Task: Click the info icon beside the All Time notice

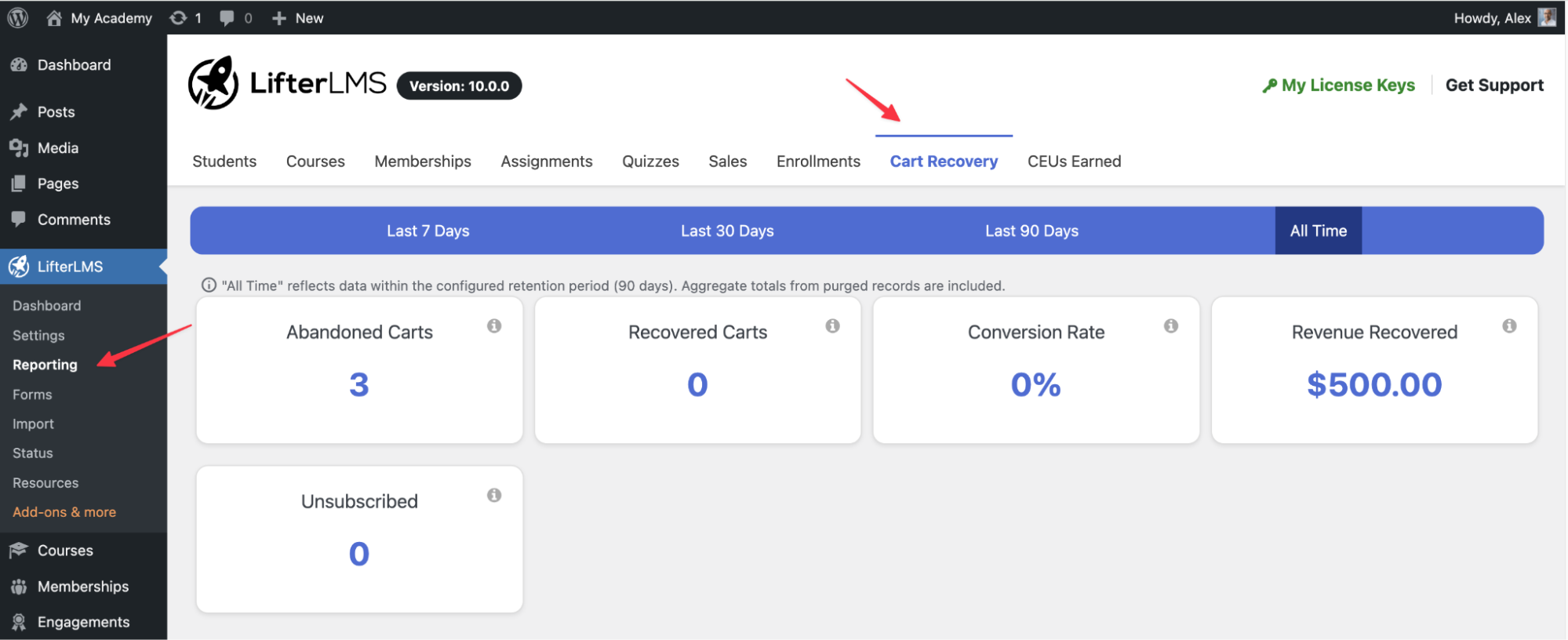Action: tap(209, 285)
